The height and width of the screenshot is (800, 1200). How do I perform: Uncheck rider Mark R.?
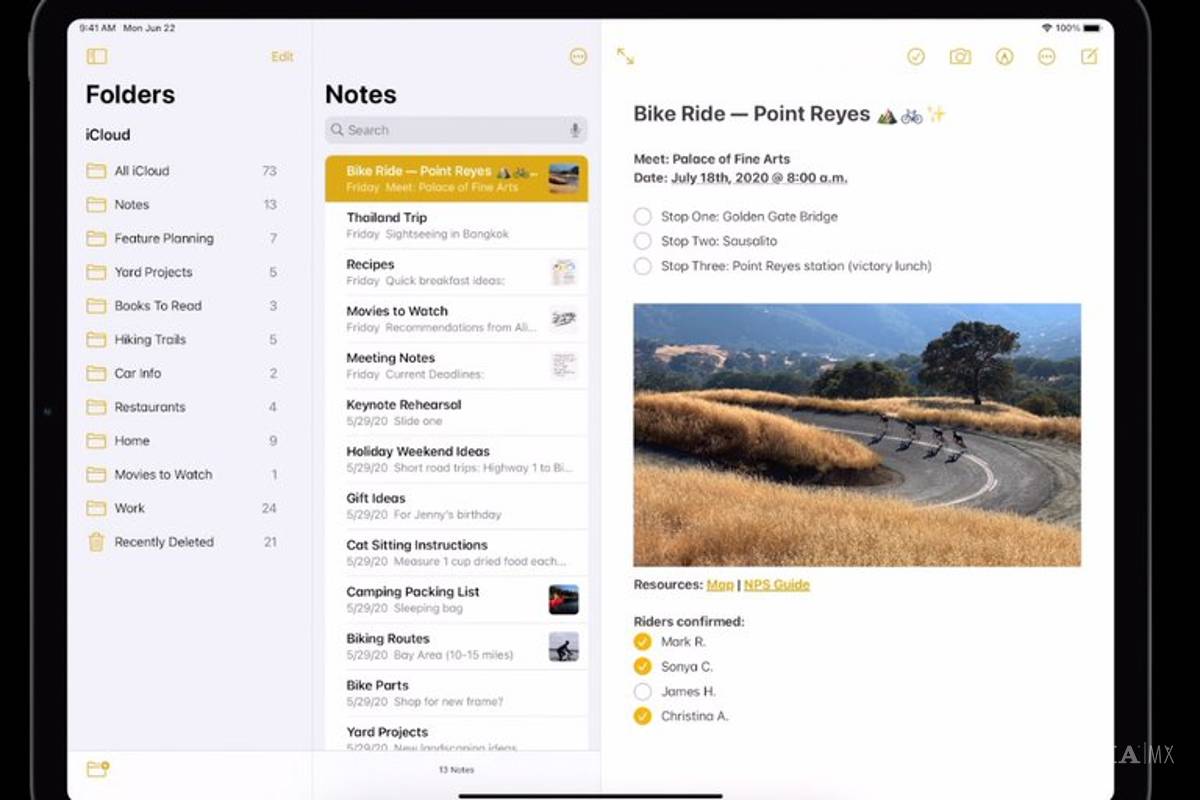pyautogui.click(x=642, y=642)
